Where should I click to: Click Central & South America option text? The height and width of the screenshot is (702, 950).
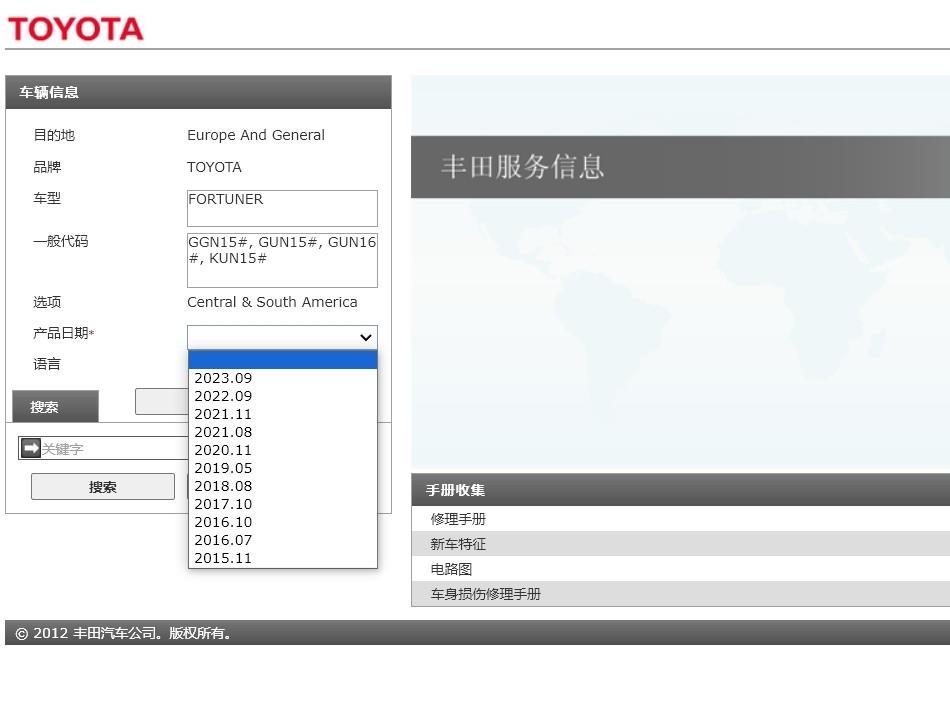pyautogui.click(x=272, y=302)
